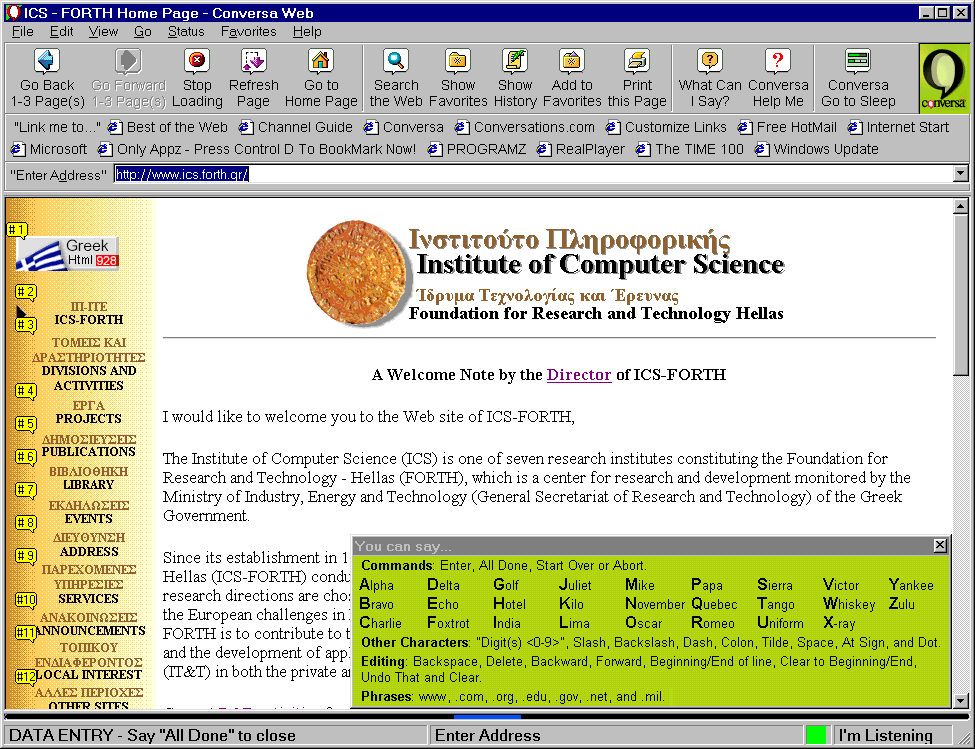Image resolution: width=975 pixels, height=749 pixels.
Task: Open the Free HotMail link
Action: [x=788, y=127]
